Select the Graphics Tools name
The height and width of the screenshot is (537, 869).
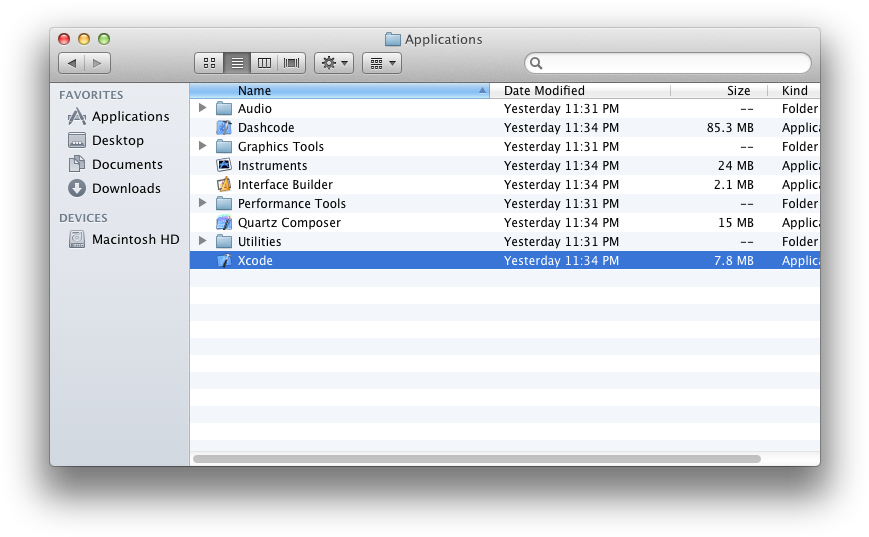pos(280,146)
